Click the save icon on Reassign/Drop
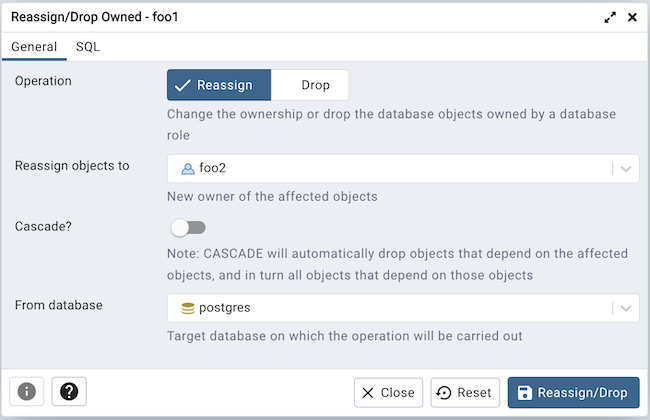The width and height of the screenshot is (650, 420). [525, 393]
